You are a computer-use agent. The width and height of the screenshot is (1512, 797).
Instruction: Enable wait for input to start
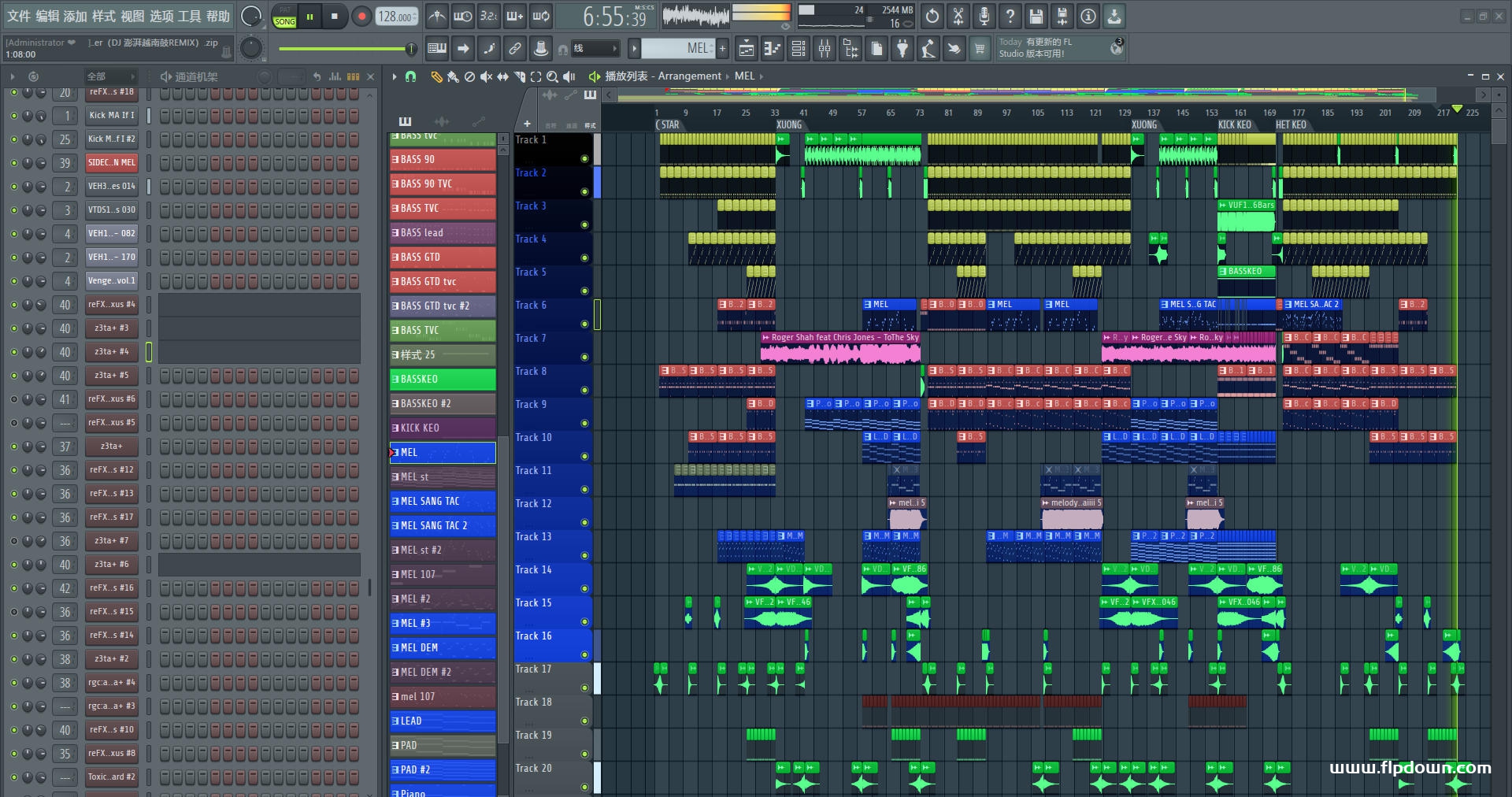click(463, 16)
